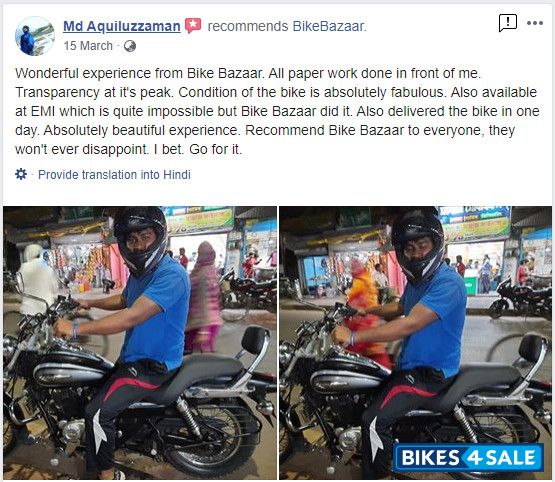
Task: Click the backrest in the right photo
Action: (x=532, y=349)
